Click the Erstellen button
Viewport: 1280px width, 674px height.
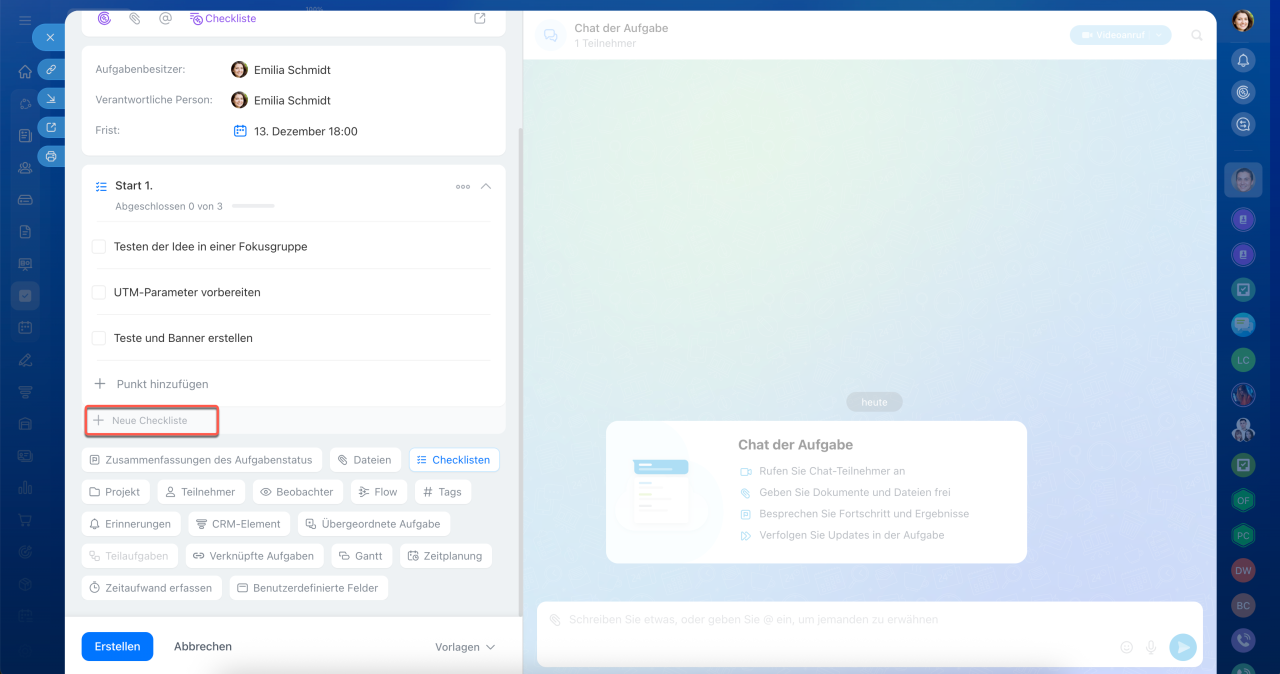point(117,647)
